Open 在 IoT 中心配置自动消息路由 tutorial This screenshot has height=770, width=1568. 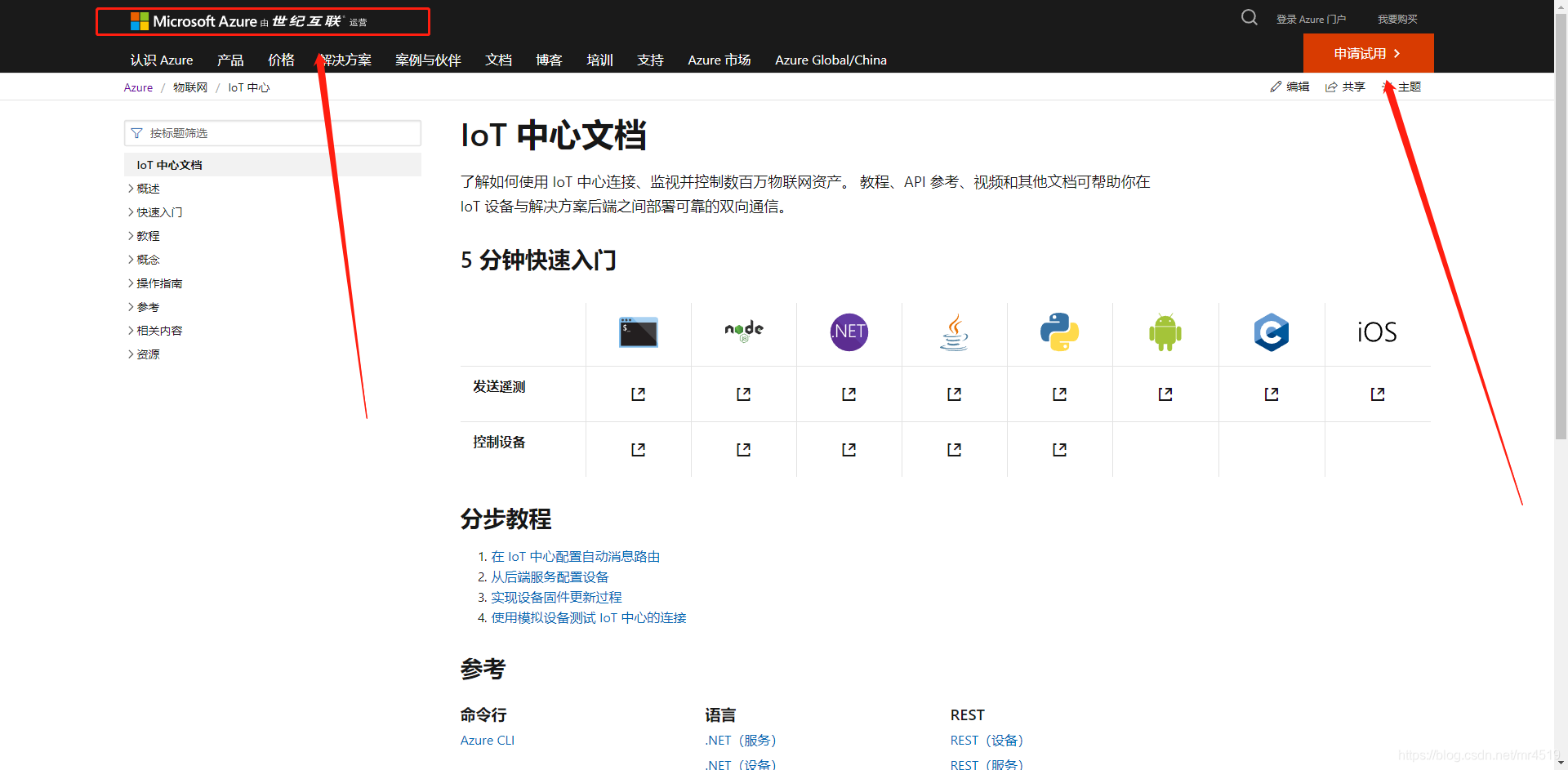575,557
